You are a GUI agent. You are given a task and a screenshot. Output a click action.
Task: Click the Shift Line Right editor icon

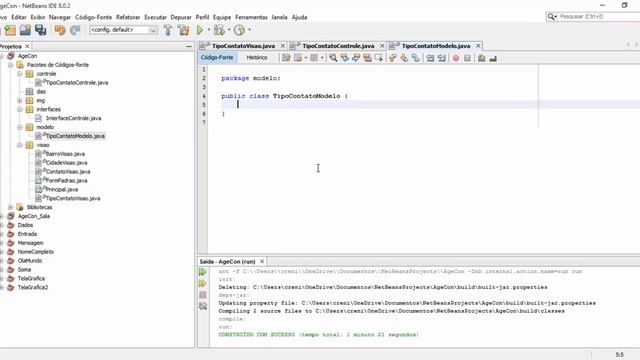tap(442, 58)
